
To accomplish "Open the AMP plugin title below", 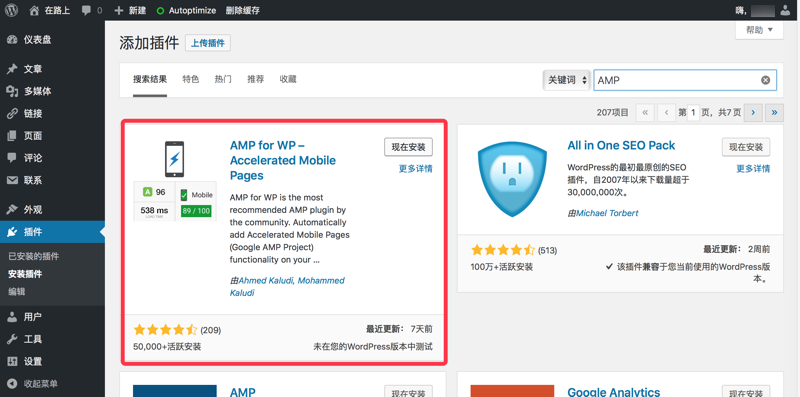I will (242, 392).
